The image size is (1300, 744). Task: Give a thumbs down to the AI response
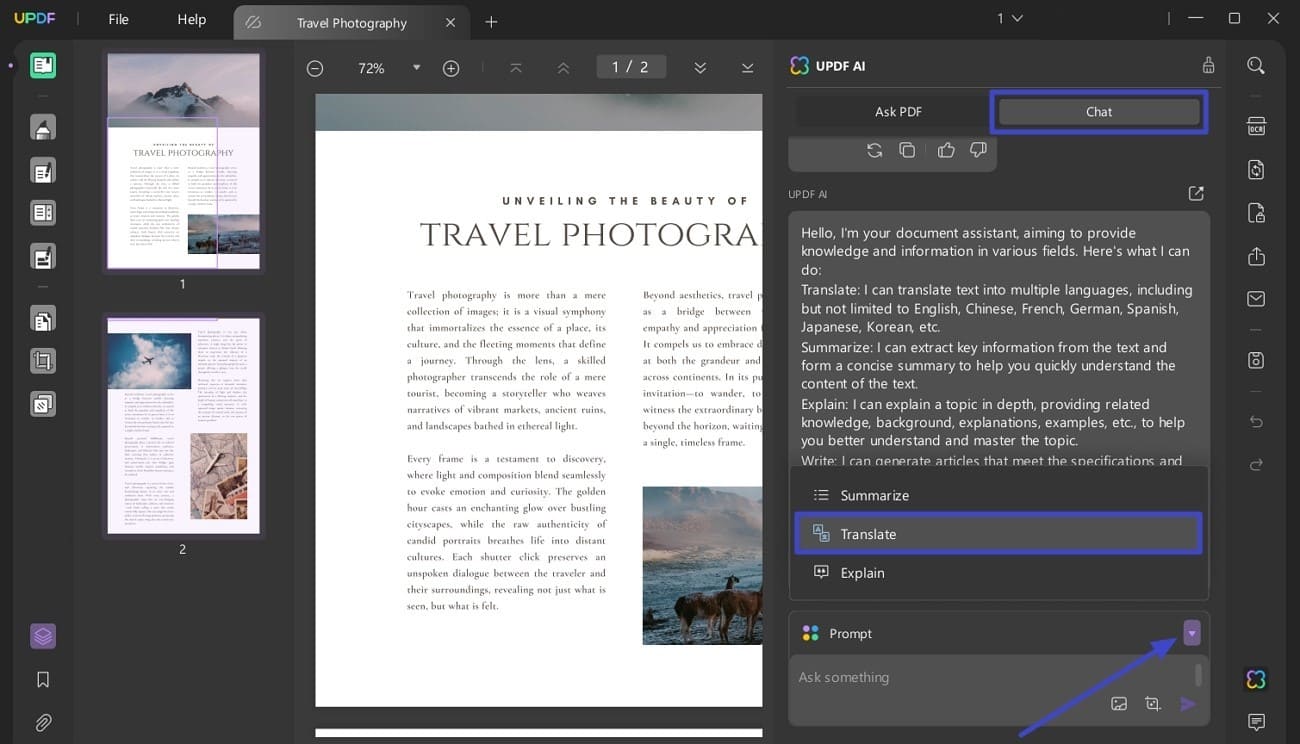[x=978, y=149]
